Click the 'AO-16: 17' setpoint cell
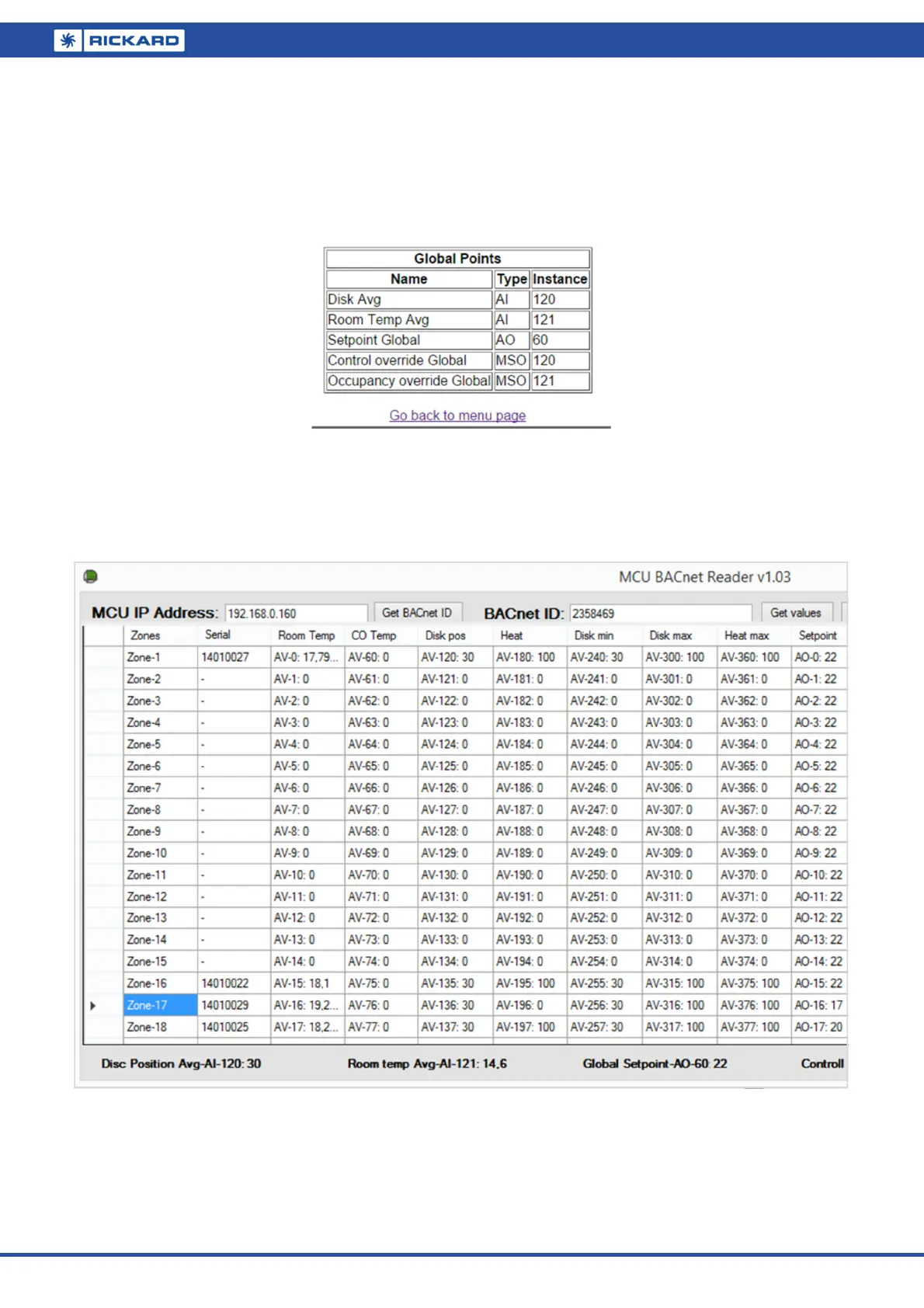This screenshot has width=924, height=1308. point(819,1005)
